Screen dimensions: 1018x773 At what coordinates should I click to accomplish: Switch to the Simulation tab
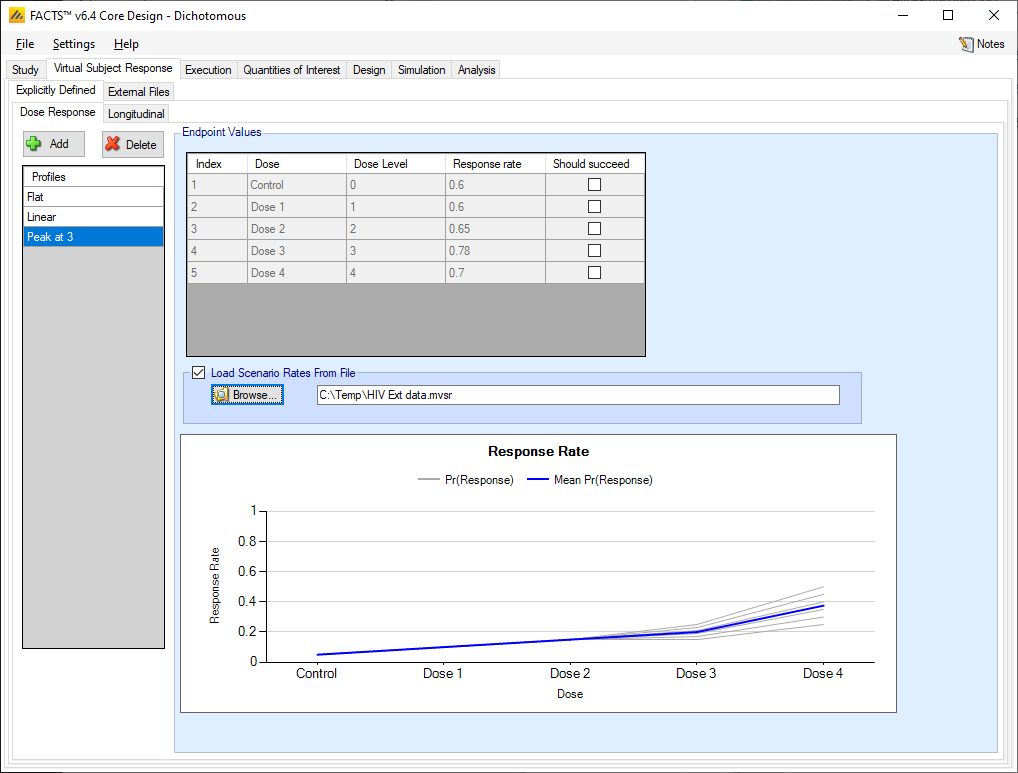click(421, 70)
